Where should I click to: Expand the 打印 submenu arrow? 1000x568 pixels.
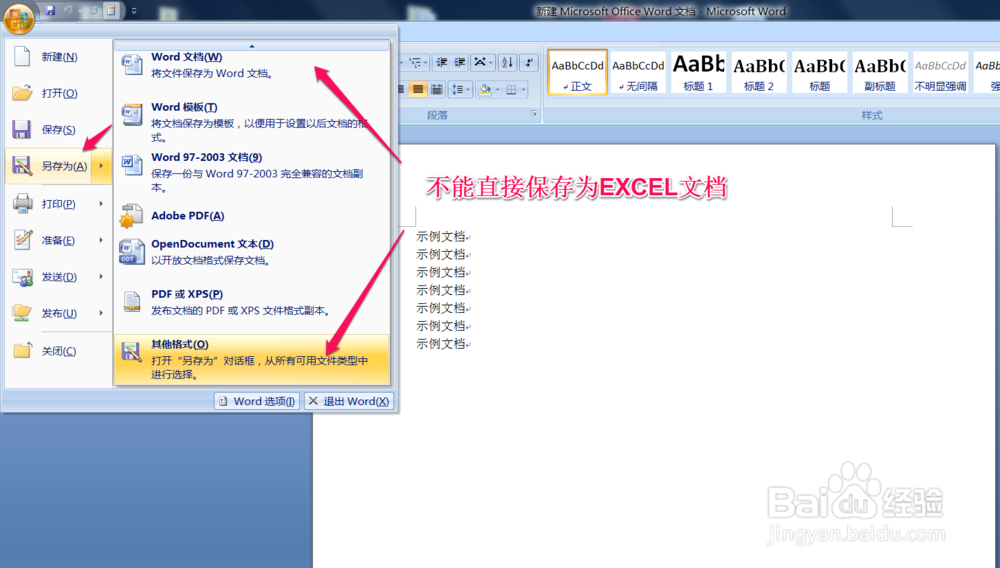click(101, 203)
